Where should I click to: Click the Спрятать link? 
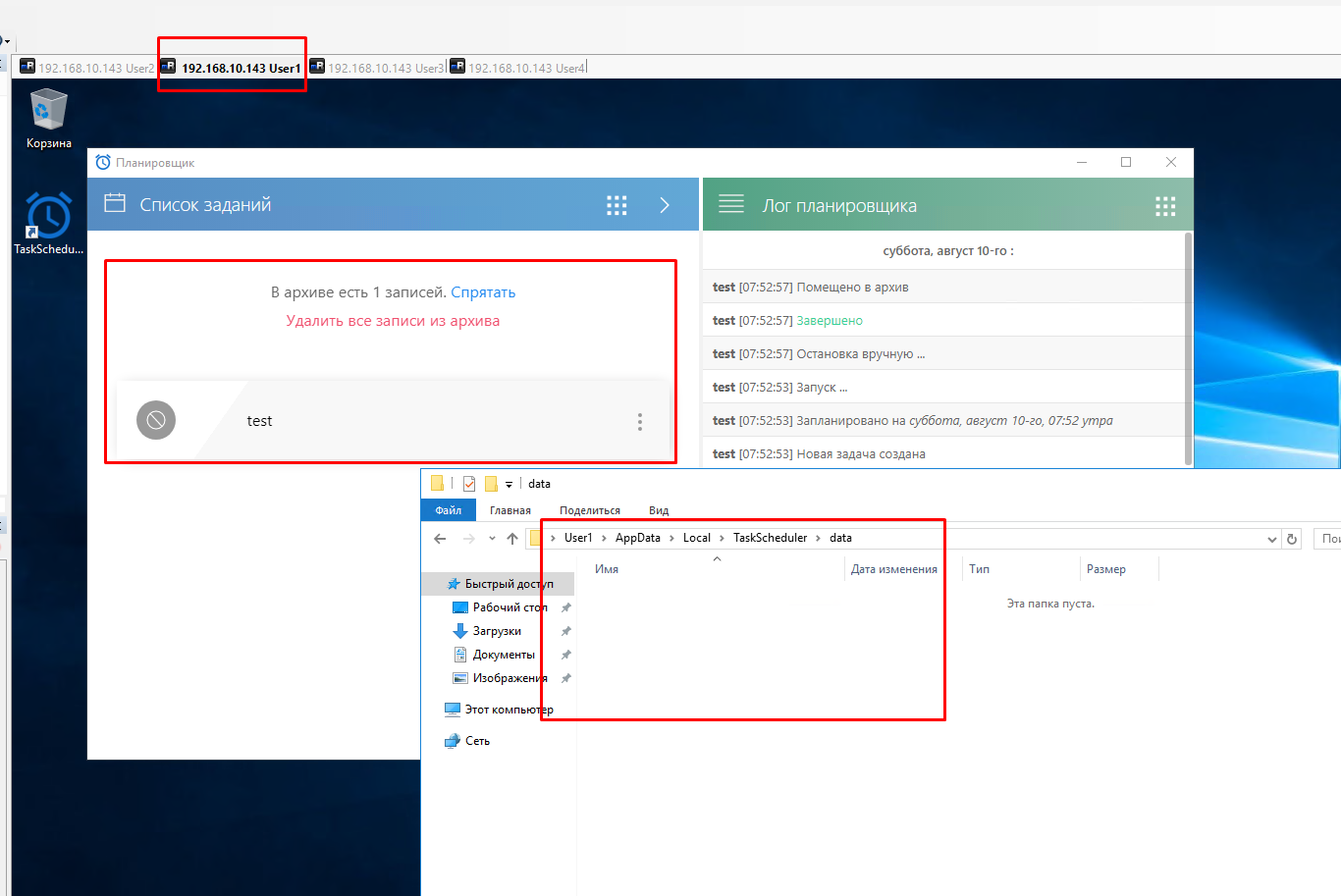pos(483,292)
